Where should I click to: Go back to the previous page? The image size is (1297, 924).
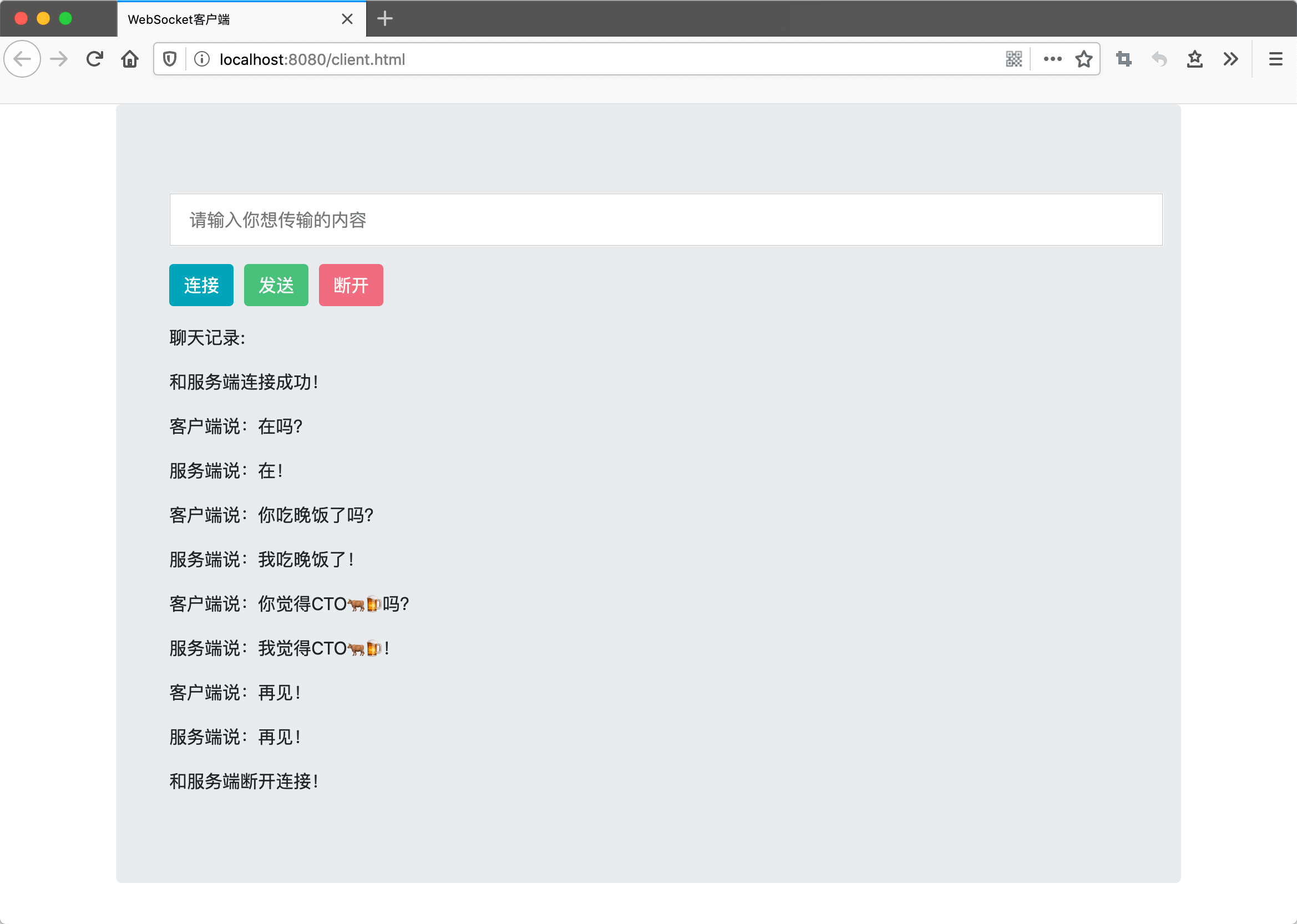tap(22, 59)
